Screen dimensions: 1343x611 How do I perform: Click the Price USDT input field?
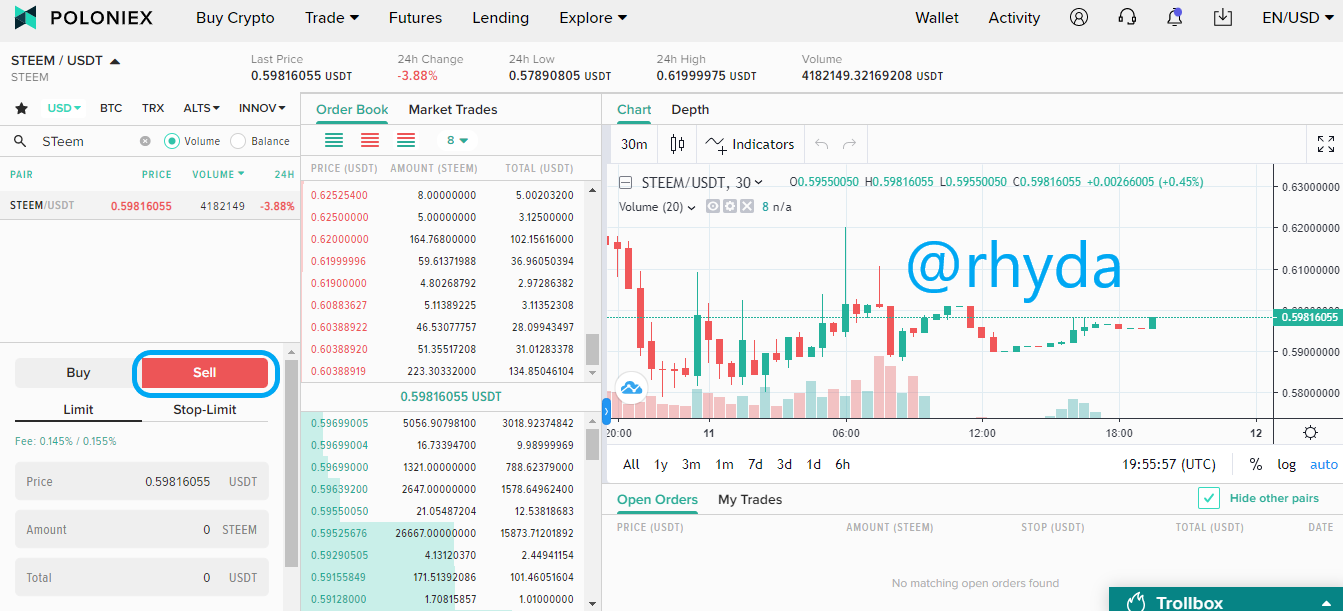point(142,482)
